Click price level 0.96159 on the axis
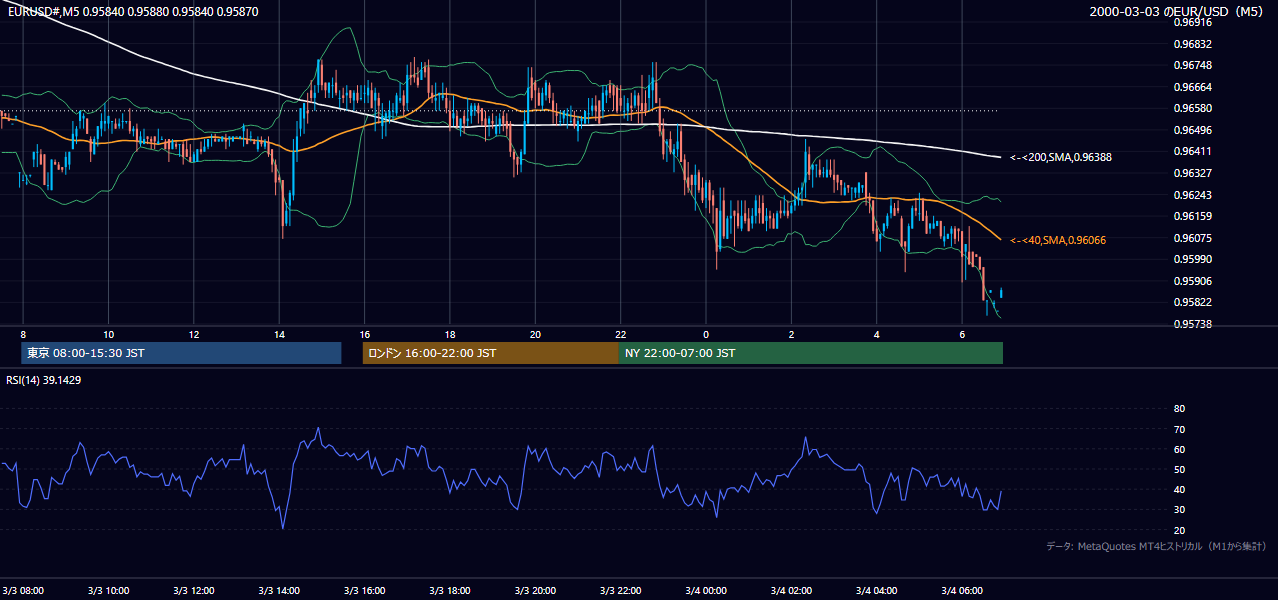Screen dimensions: 1278x600 [1192, 216]
